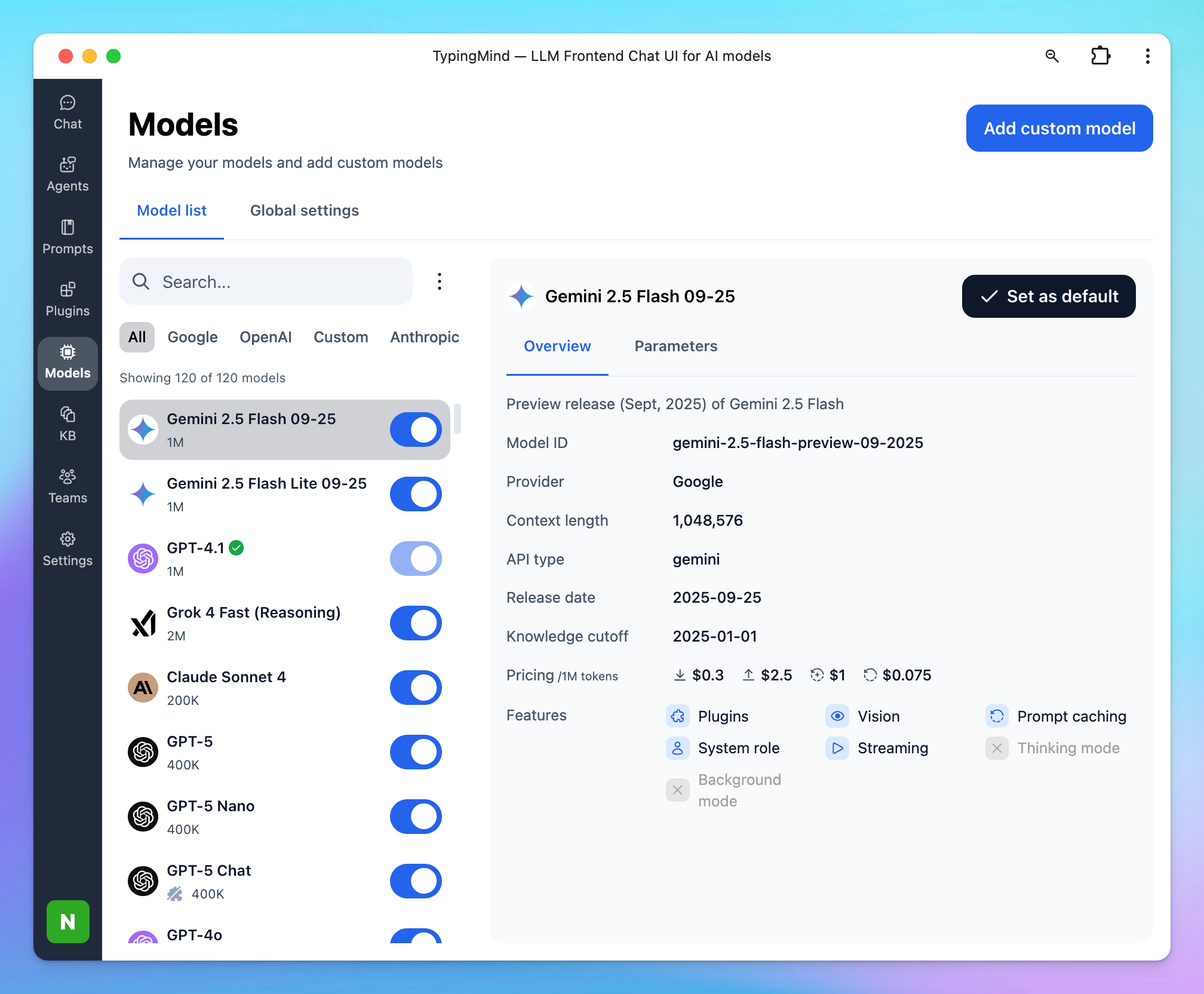Filter models by Anthropic
Screen dimensions: 1204x994
click(425, 337)
